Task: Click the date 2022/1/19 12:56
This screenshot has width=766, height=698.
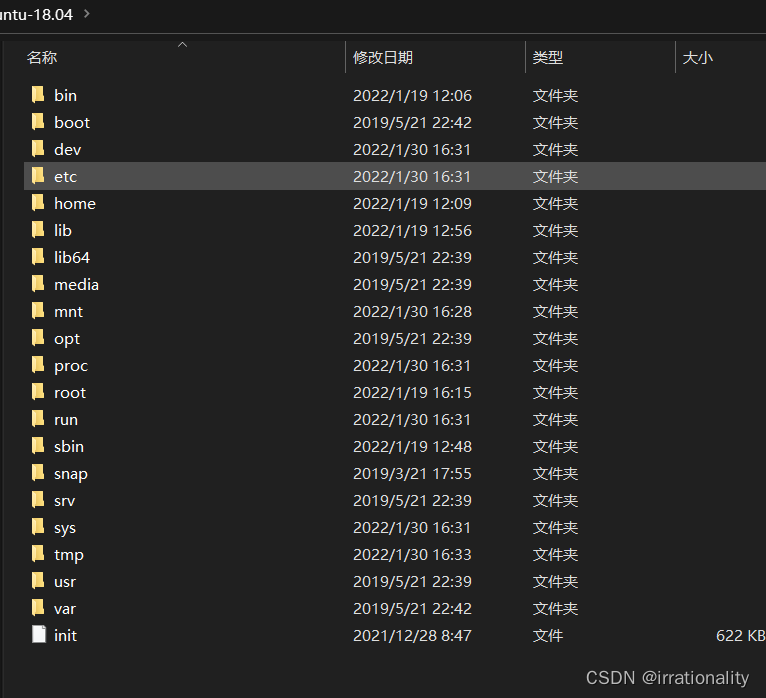Action: (412, 231)
